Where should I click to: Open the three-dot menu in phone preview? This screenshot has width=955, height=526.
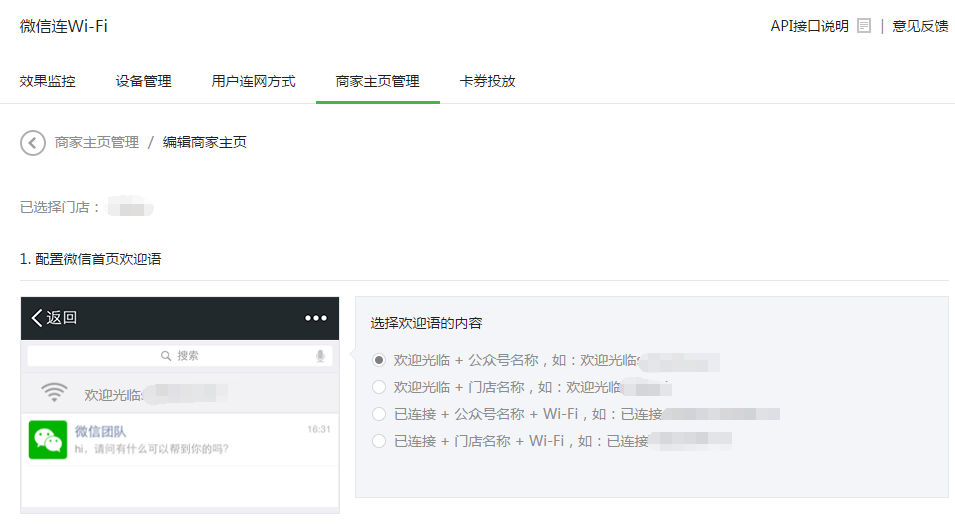315,318
